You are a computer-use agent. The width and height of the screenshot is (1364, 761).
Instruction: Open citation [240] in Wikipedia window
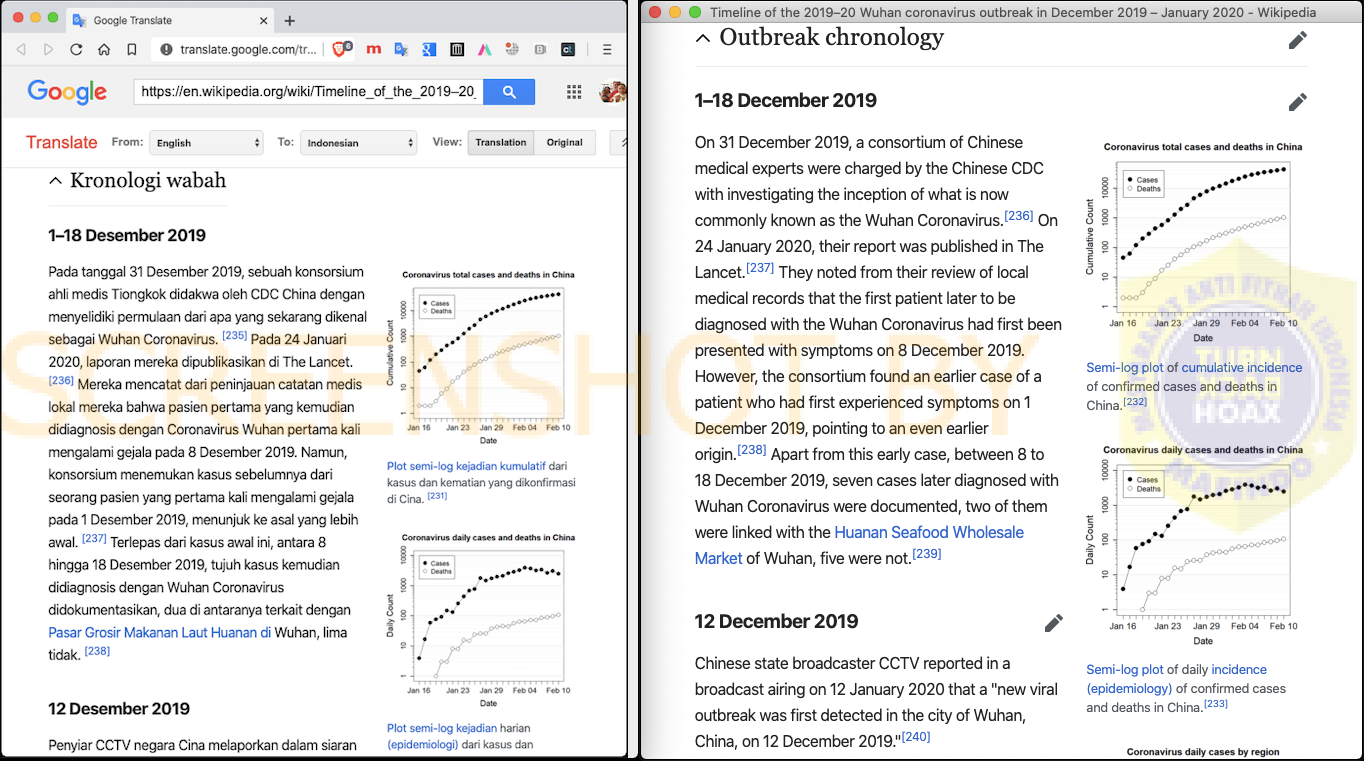[x=916, y=737]
